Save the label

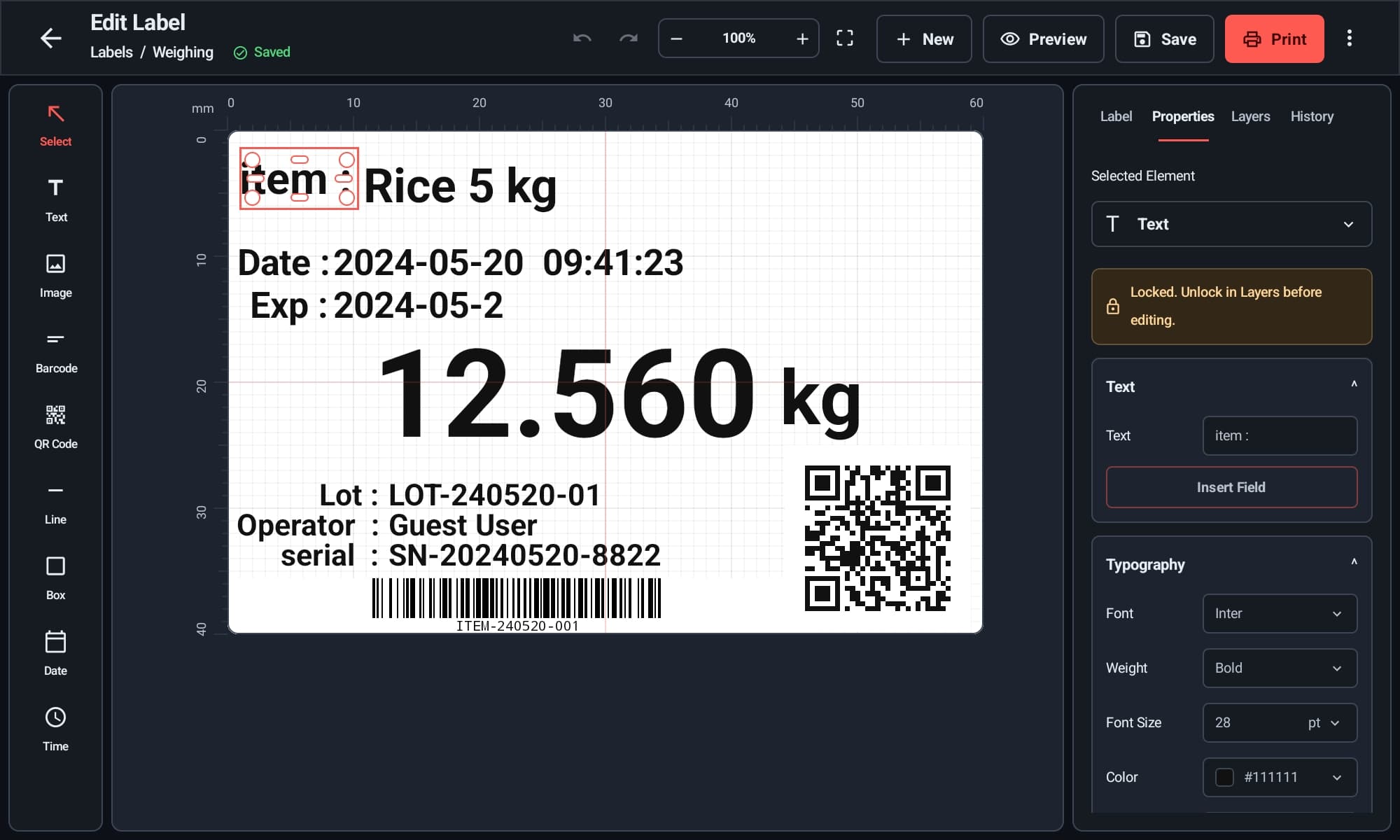[x=1164, y=39]
